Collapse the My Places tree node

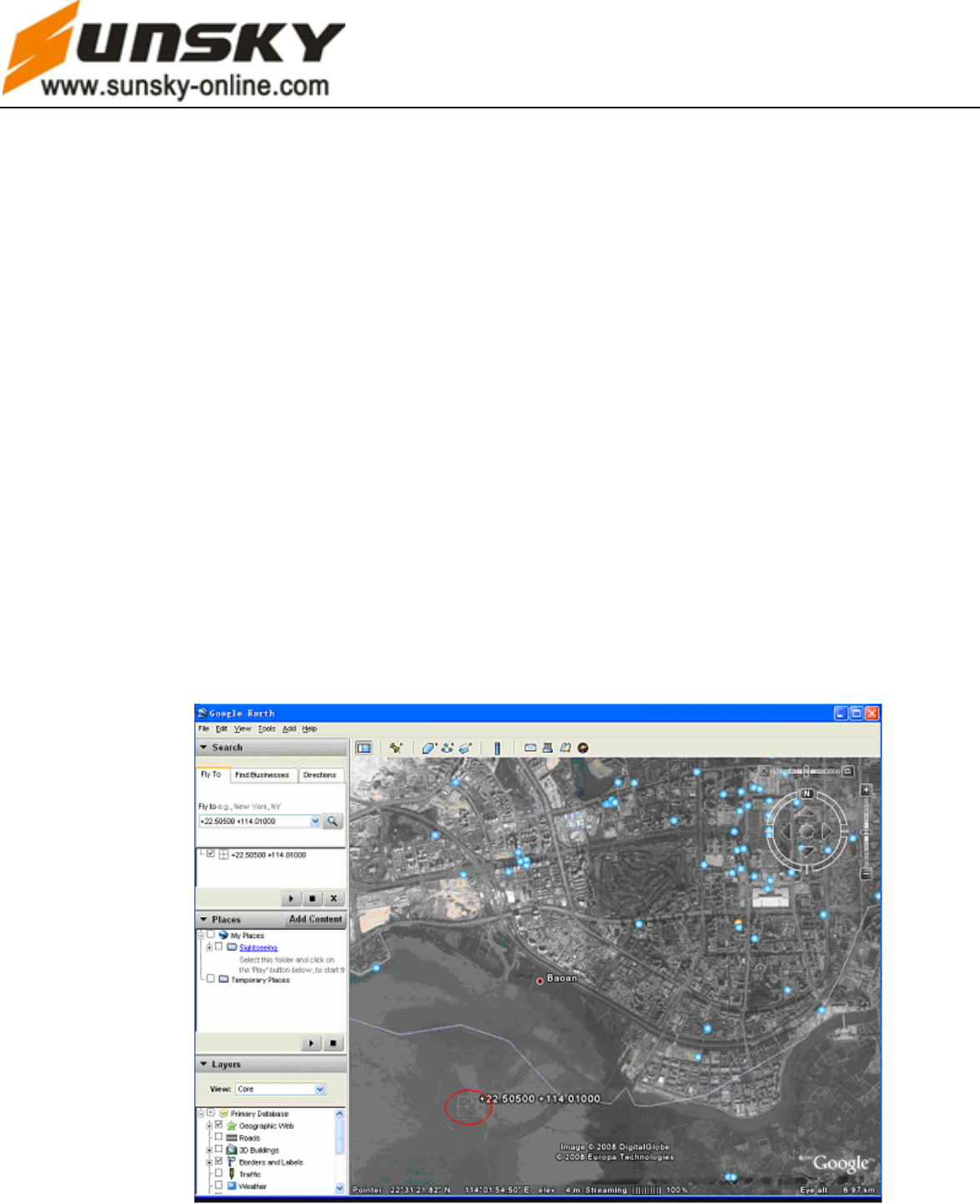(x=201, y=936)
